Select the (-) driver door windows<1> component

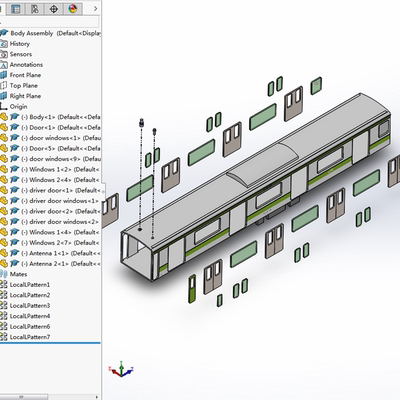60,201
